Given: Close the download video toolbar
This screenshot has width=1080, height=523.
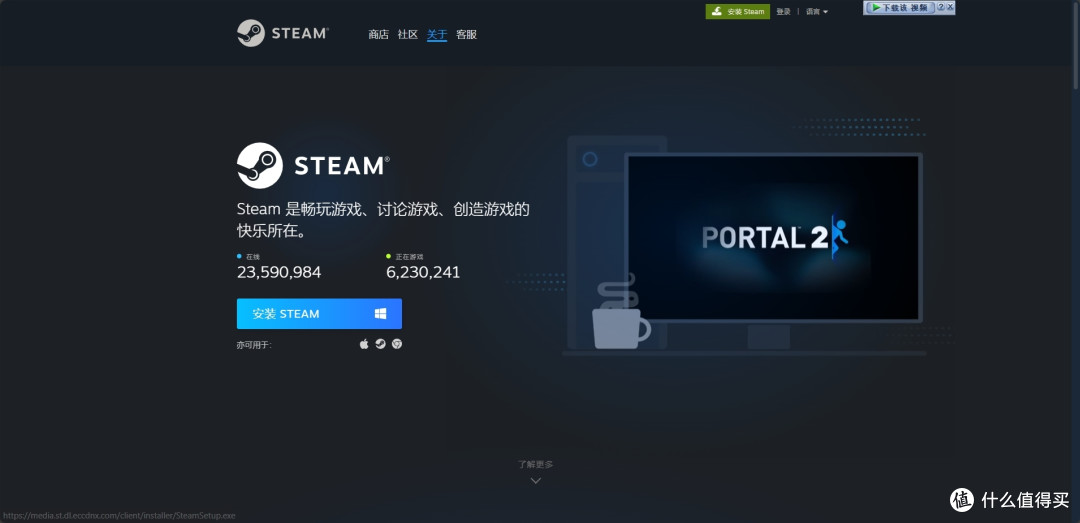Looking at the screenshot, I should pyautogui.click(x=951, y=7).
